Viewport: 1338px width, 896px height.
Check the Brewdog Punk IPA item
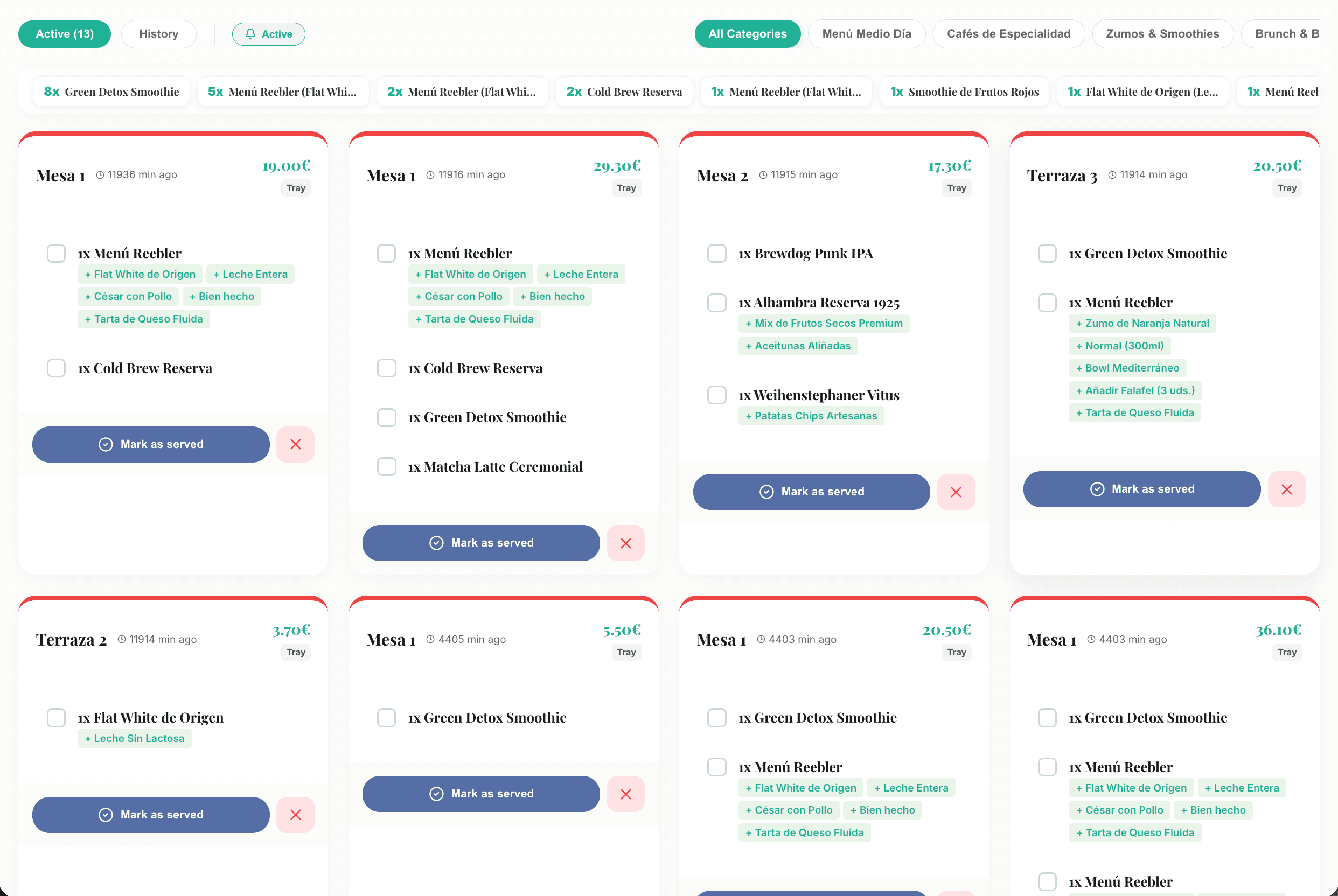pyautogui.click(x=716, y=253)
